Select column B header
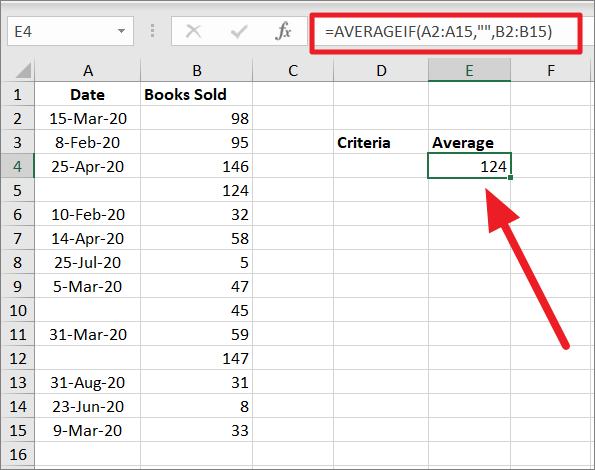 [197, 71]
